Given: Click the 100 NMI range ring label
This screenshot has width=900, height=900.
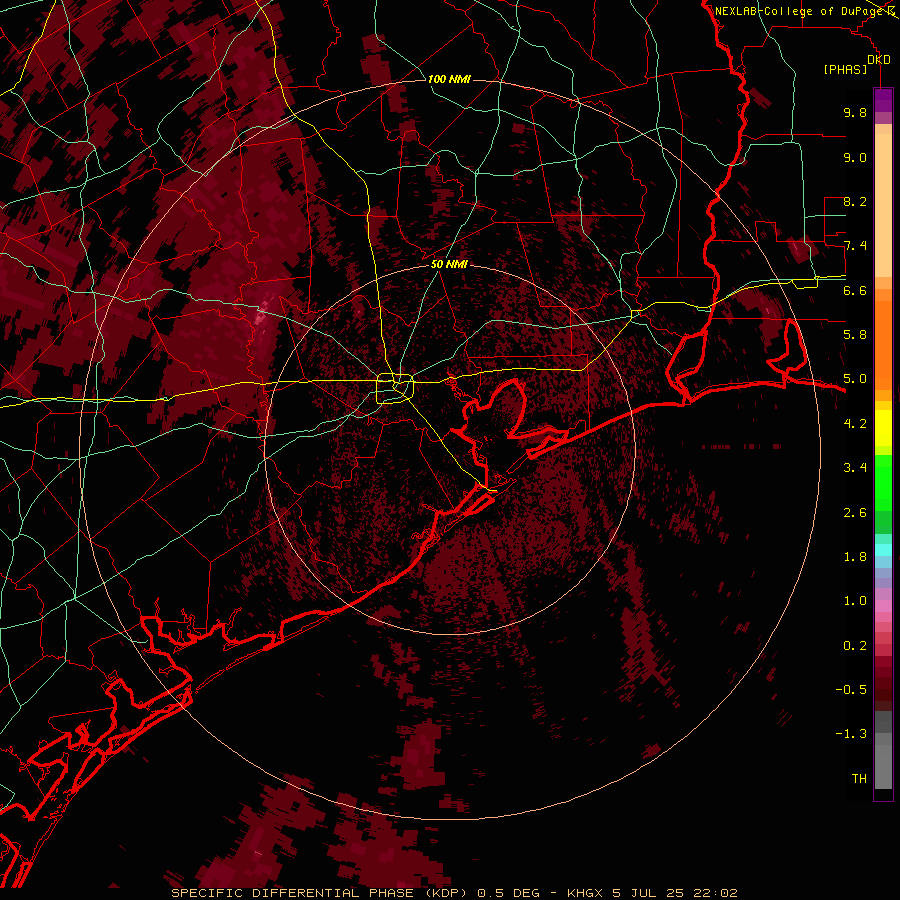Looking at the screenshot, I should click(449, 79).
